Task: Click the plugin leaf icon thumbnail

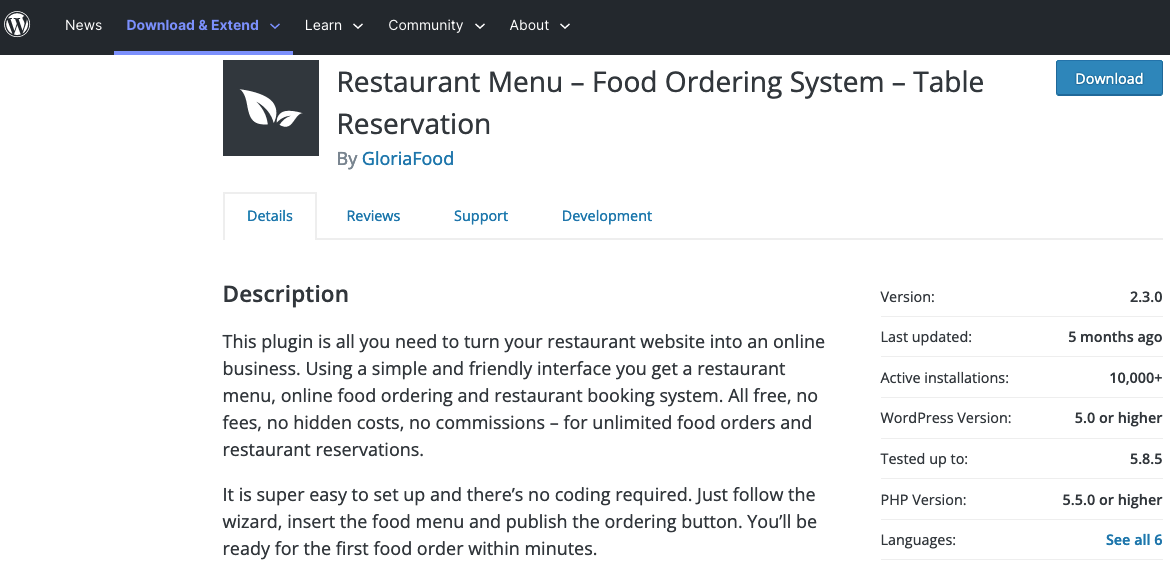Action: 271,108
